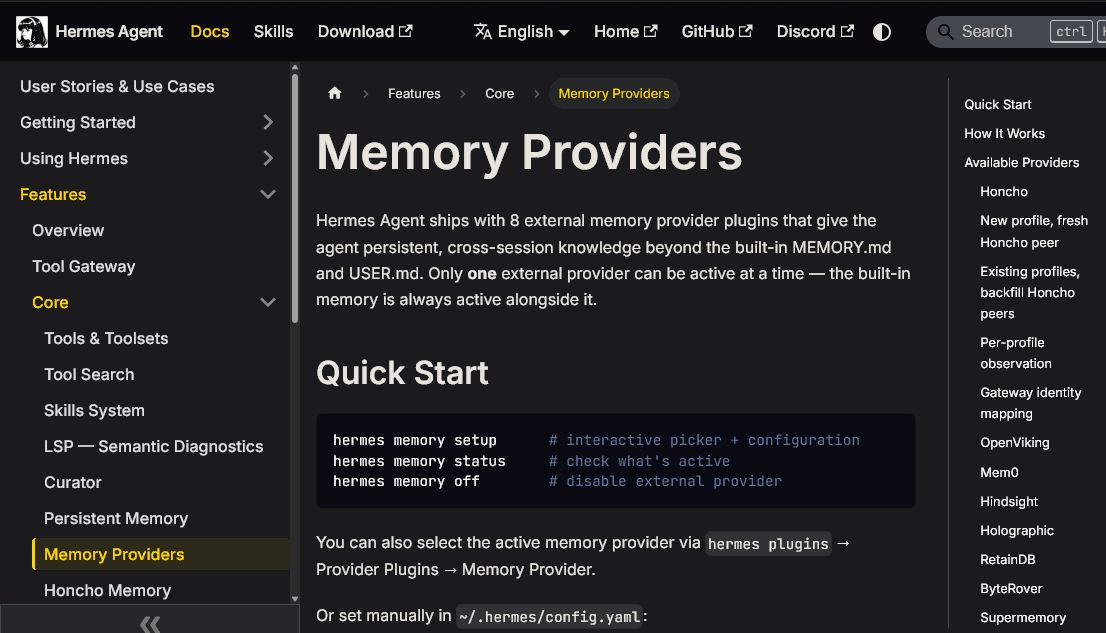Click the Search input field
Screen dimensions: 1106x633
(1016, 32)
